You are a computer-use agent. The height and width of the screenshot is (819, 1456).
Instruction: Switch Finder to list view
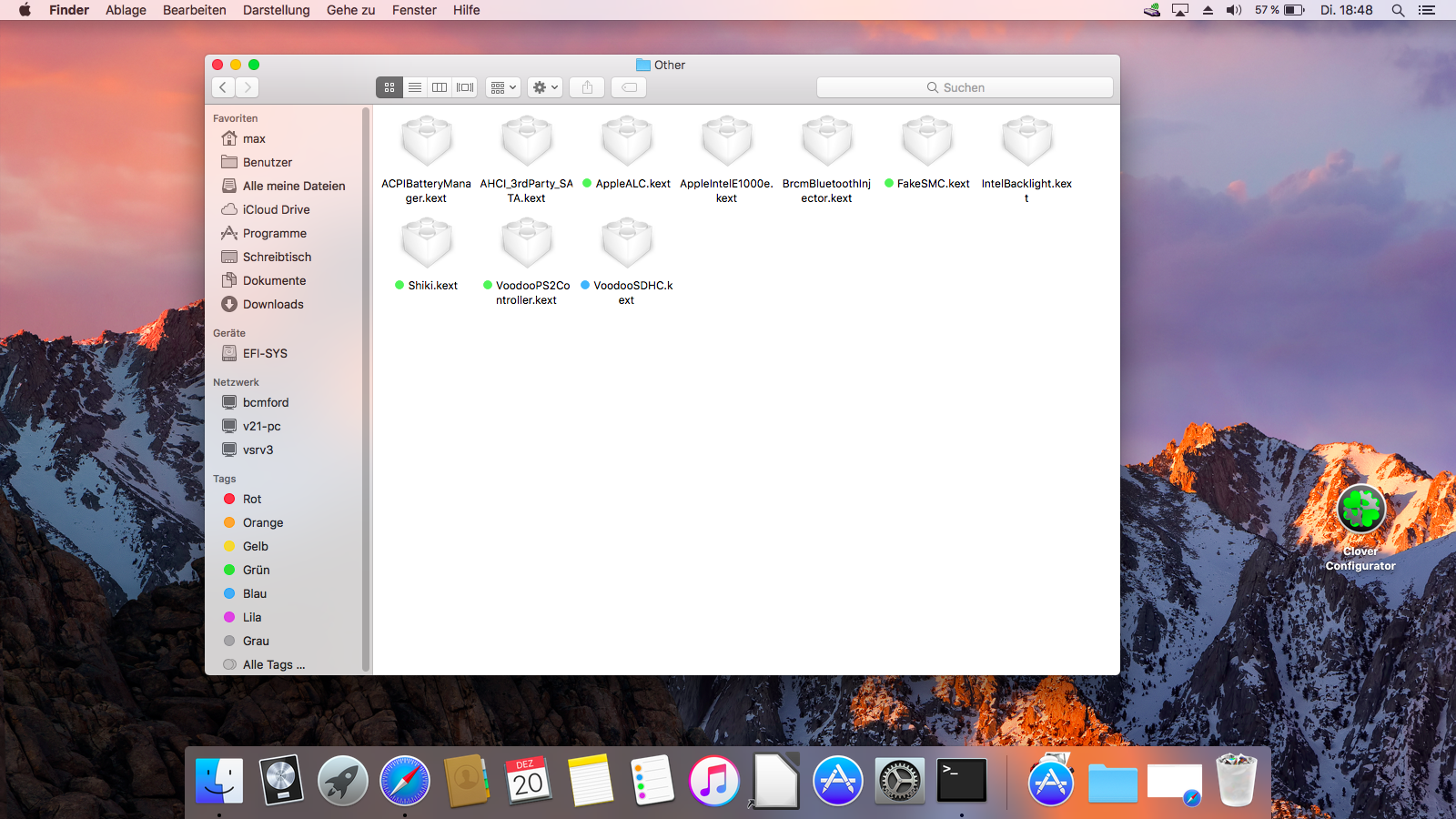[415, 87]
